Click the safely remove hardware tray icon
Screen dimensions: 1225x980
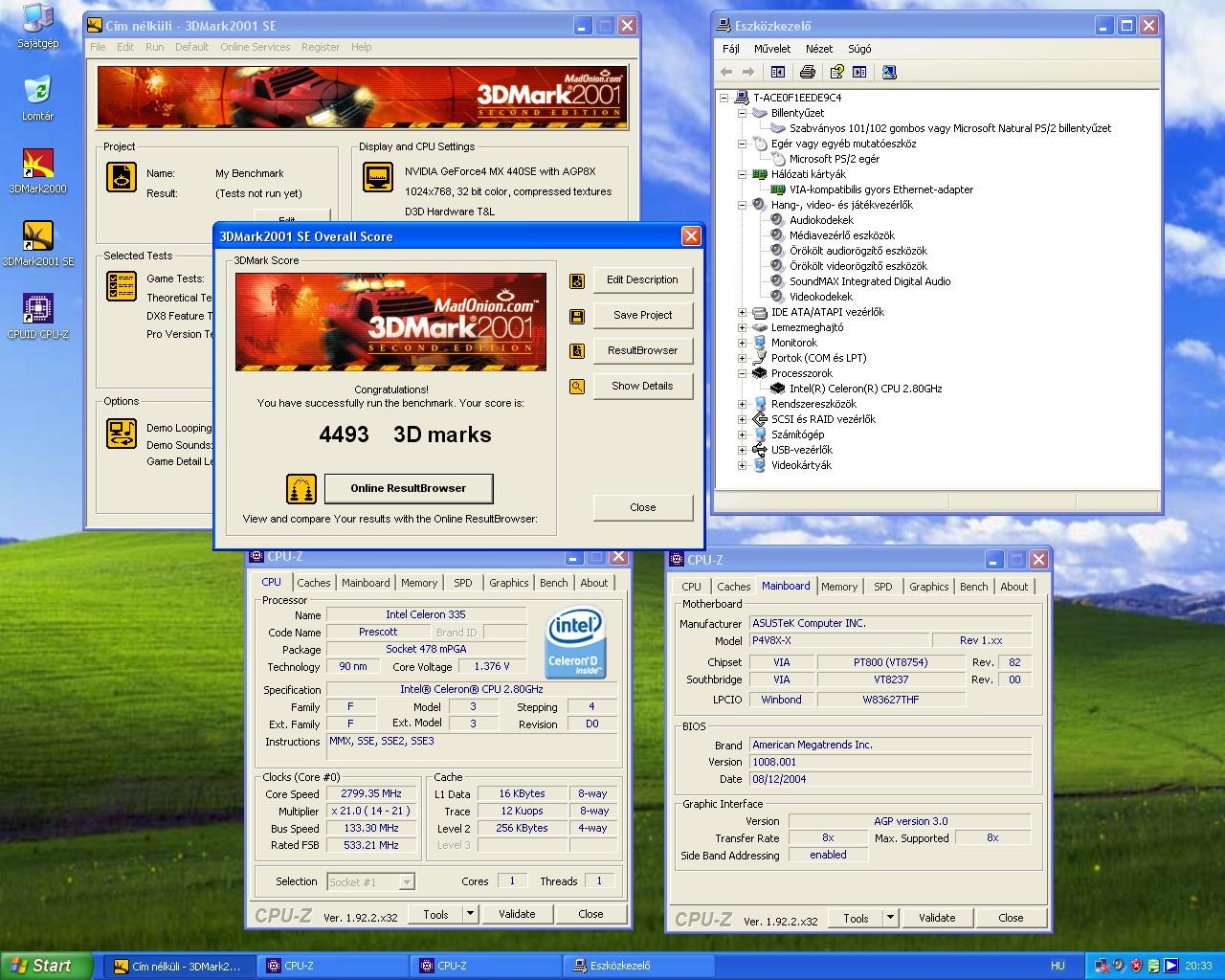pos(1153,966)
